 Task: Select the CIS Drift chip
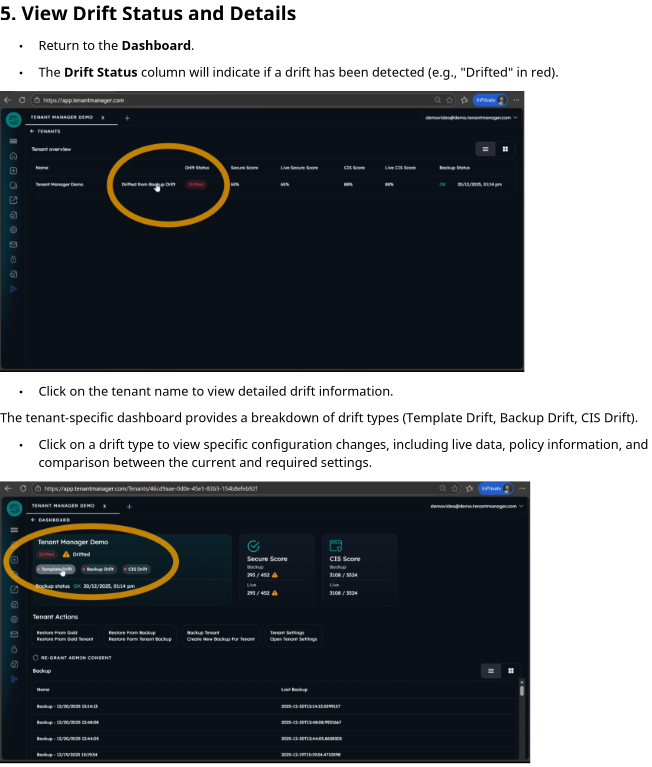click(136, 569)
